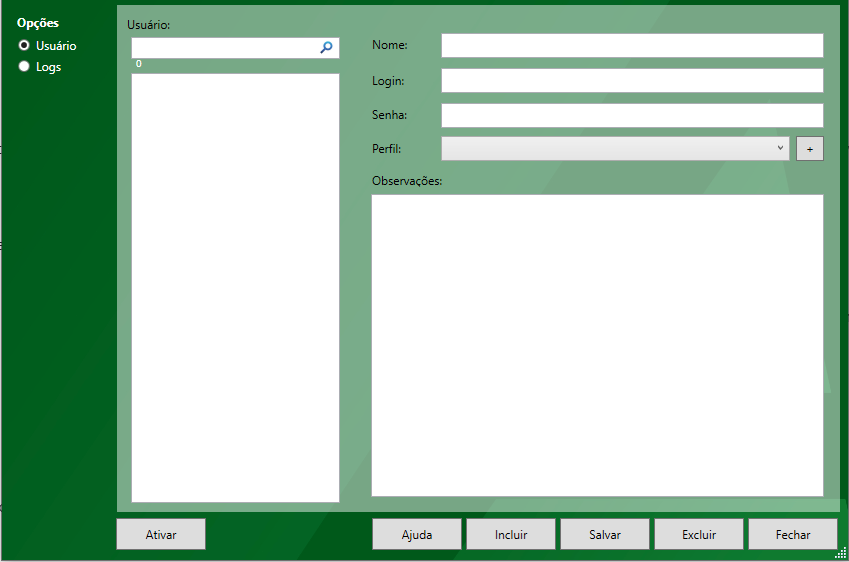Select the Usuário radio option
Viewport: 849px width, 562px height.
point(24,45)
